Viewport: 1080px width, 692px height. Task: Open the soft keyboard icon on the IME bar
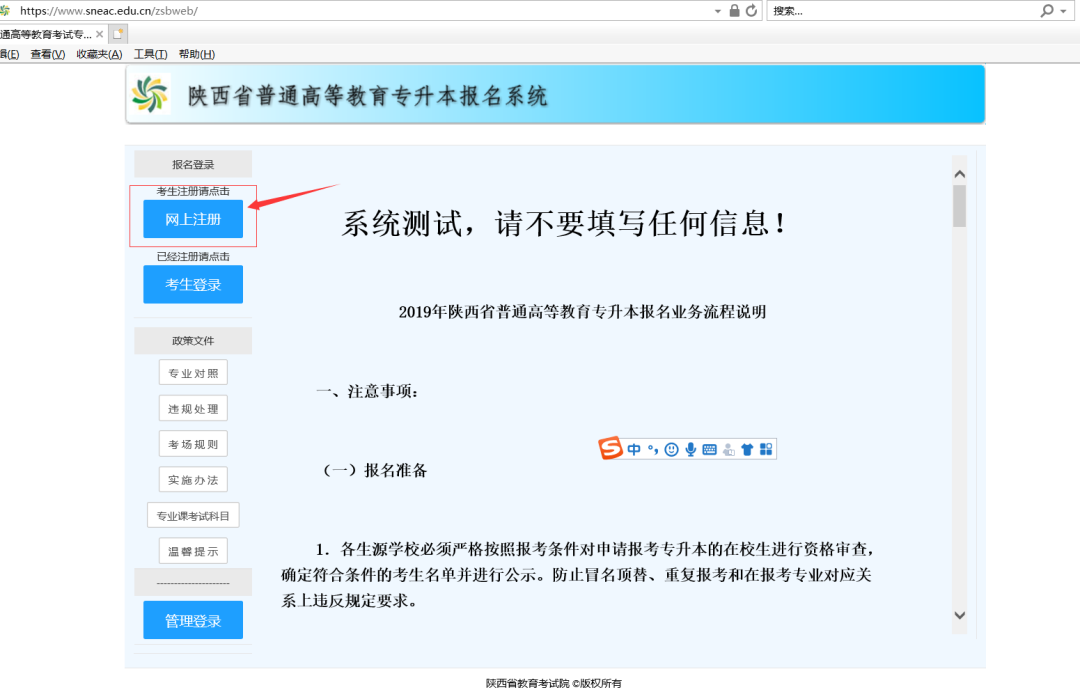click(709, 450)
